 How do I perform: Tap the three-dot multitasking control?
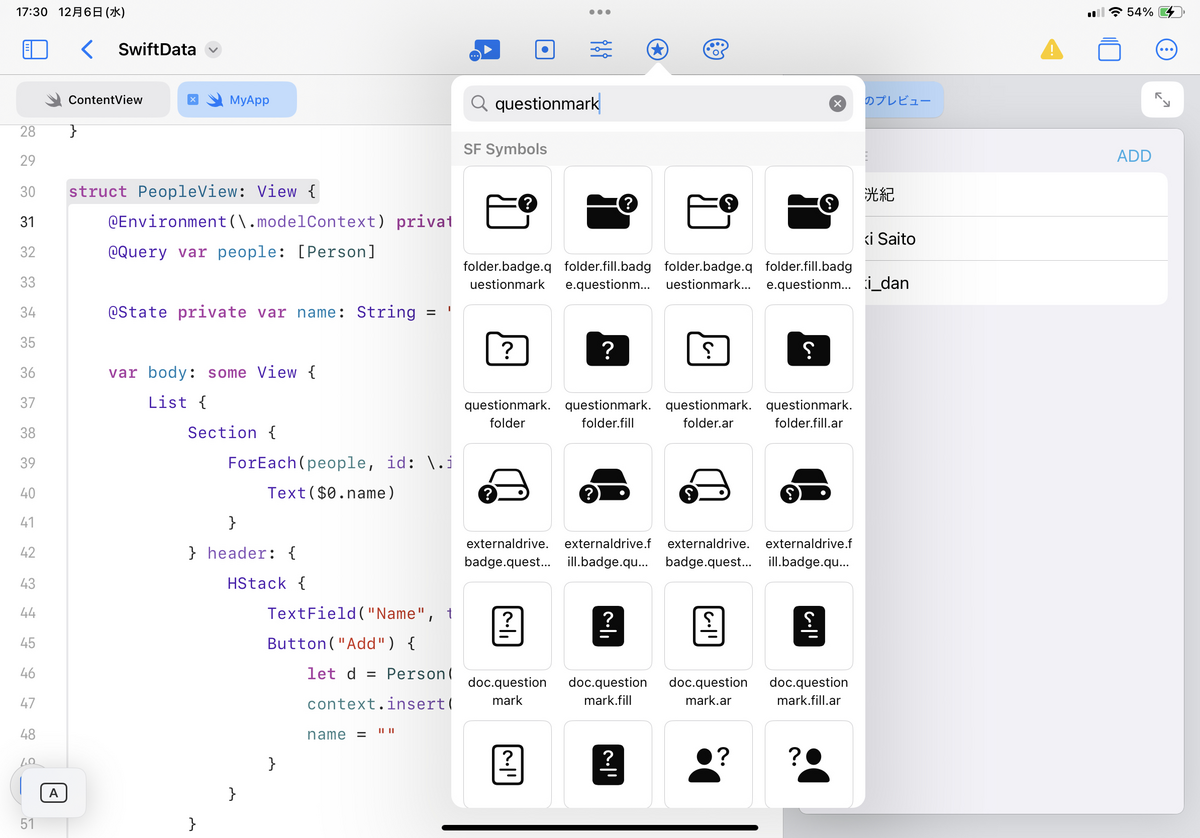[x=600, y=12]
